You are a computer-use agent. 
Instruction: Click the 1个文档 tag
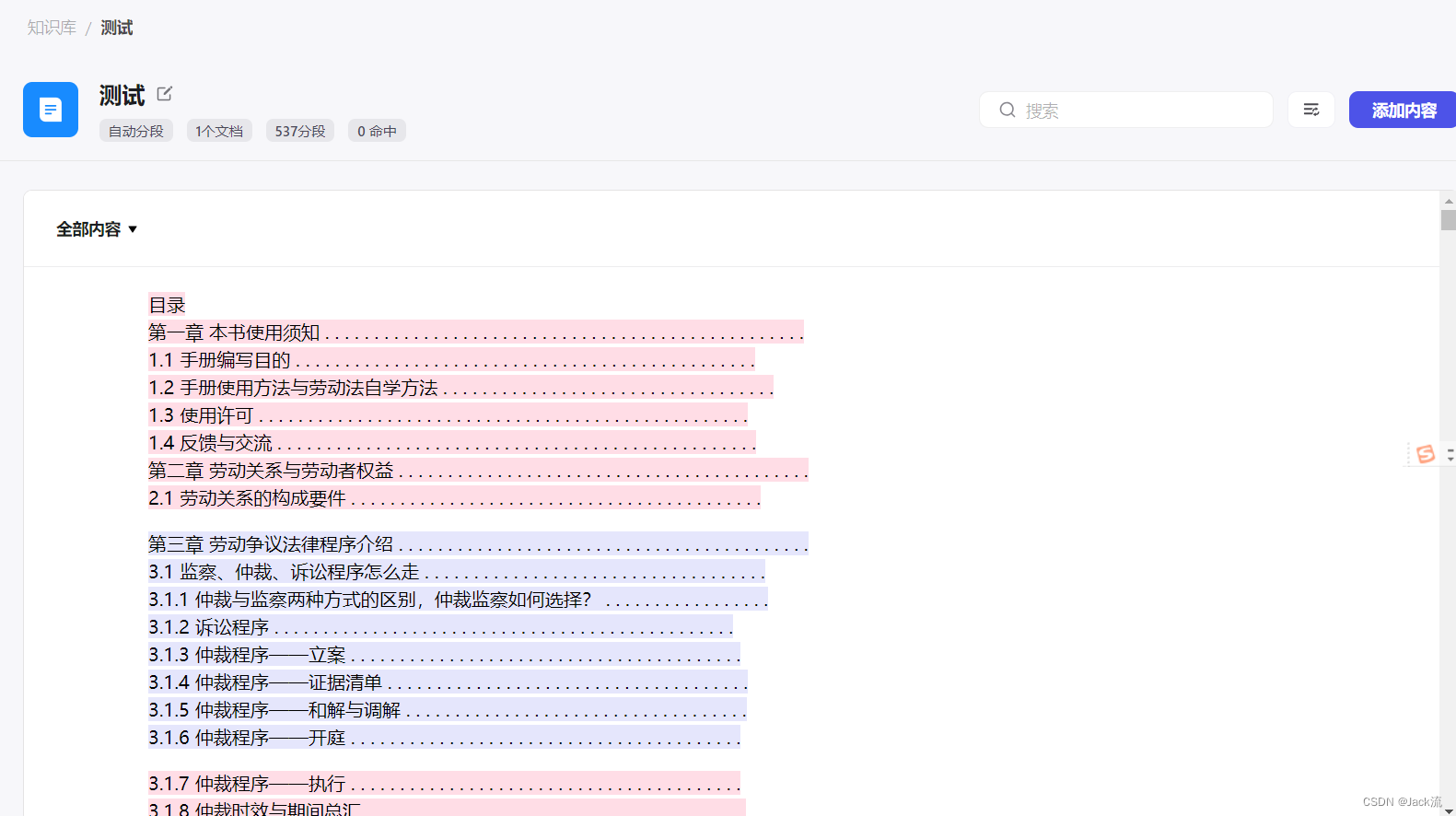219,131
